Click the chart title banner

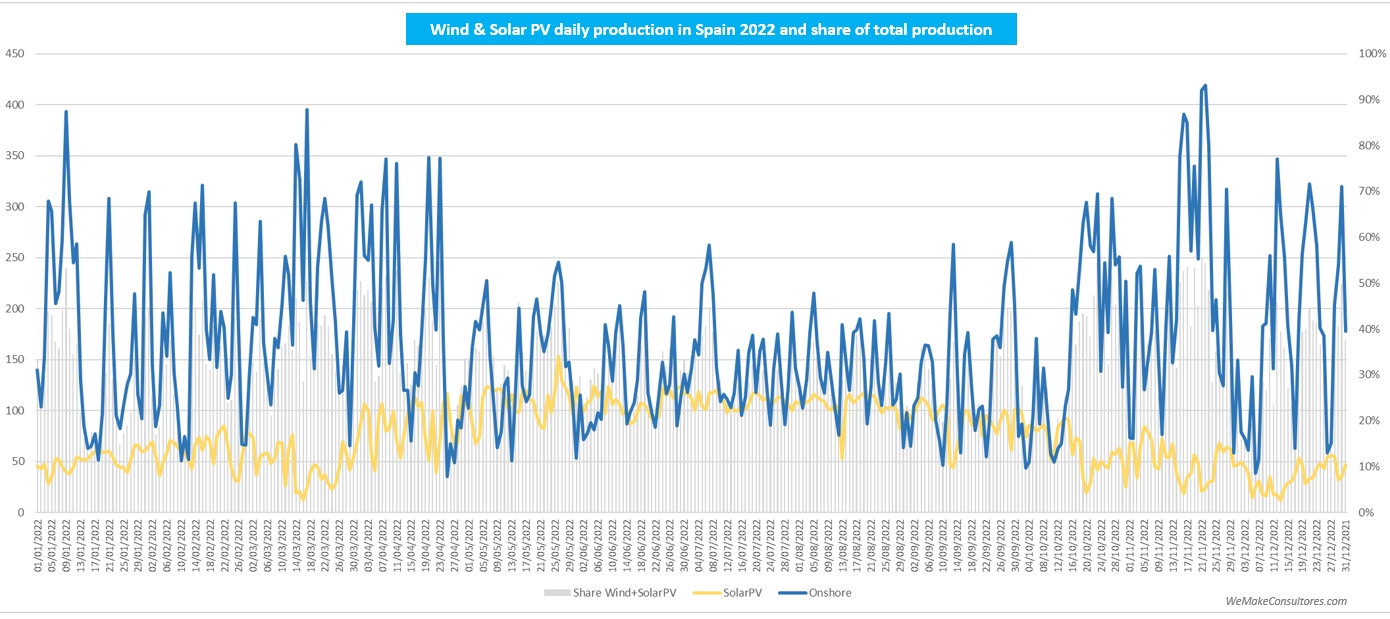pos(710,30)
